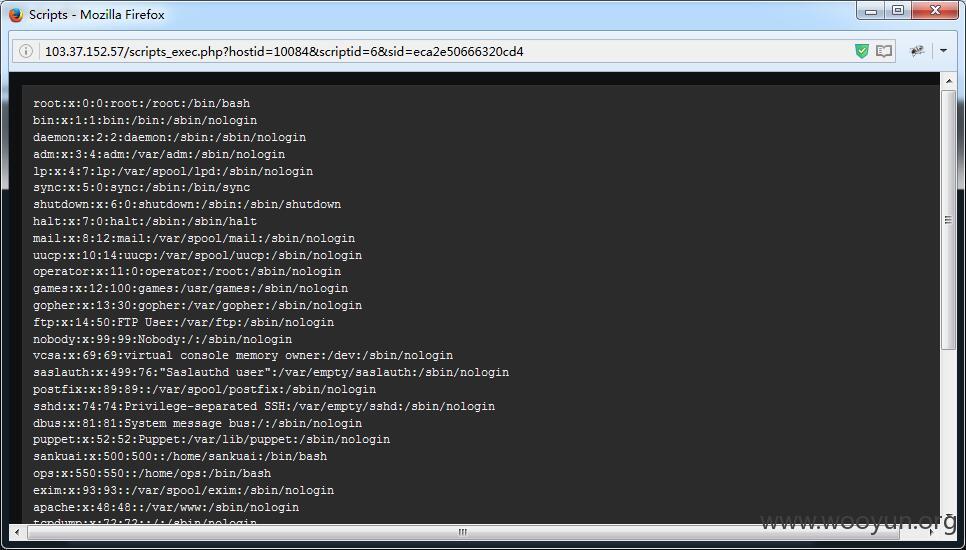Click the line starting "apache:x:48:48"
Viewport: 966px width, 550px height.
click(166, 507)
